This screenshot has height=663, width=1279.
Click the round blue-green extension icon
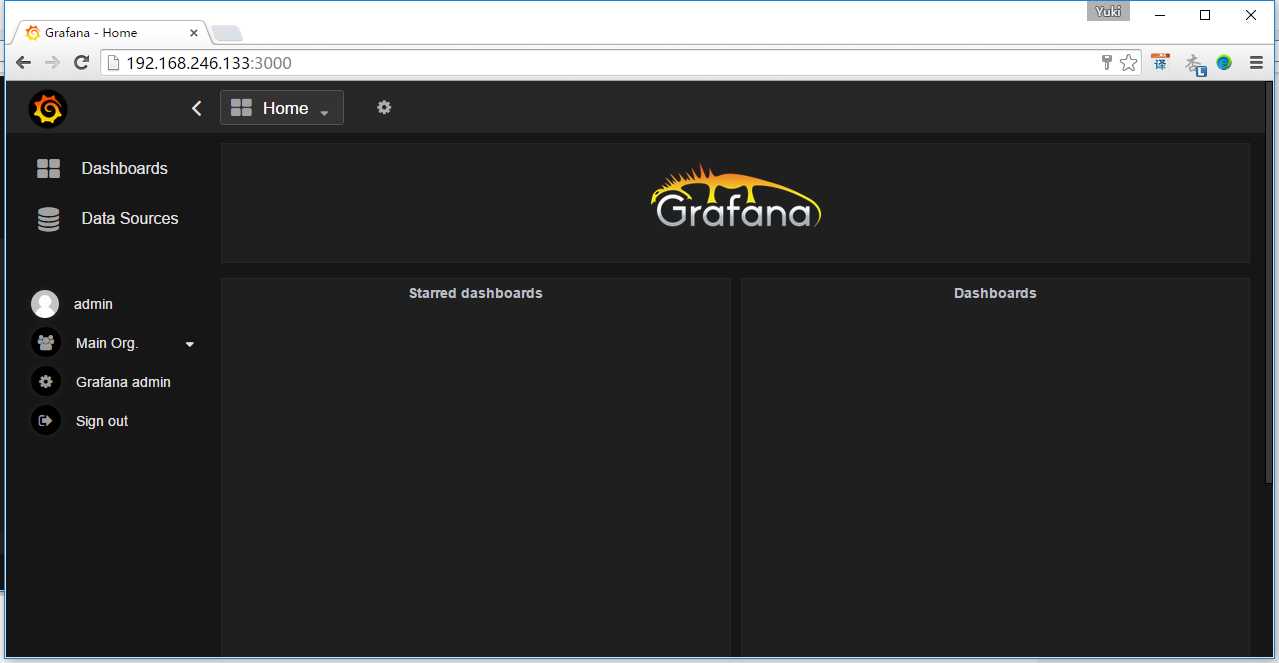pyautogui.click(x=1224, y=63)
